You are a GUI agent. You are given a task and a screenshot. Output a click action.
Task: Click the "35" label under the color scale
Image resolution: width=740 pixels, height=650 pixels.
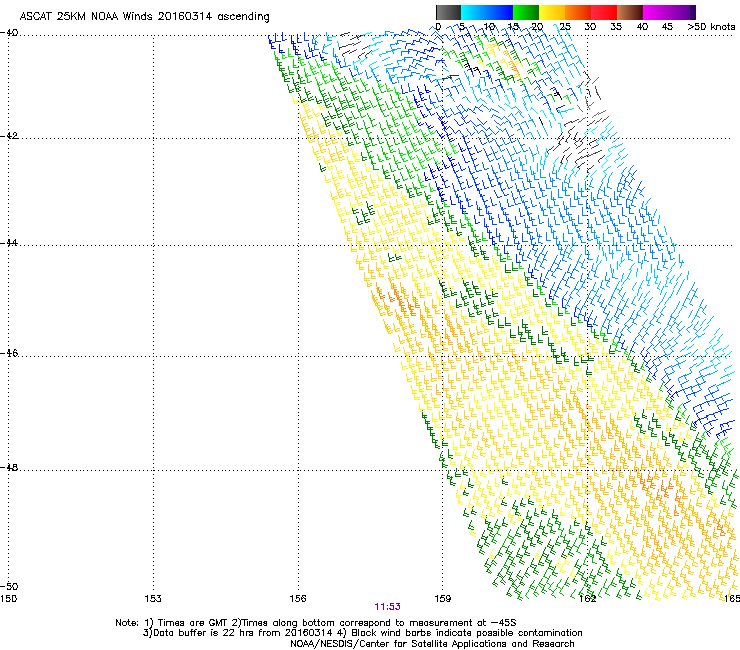616,27
